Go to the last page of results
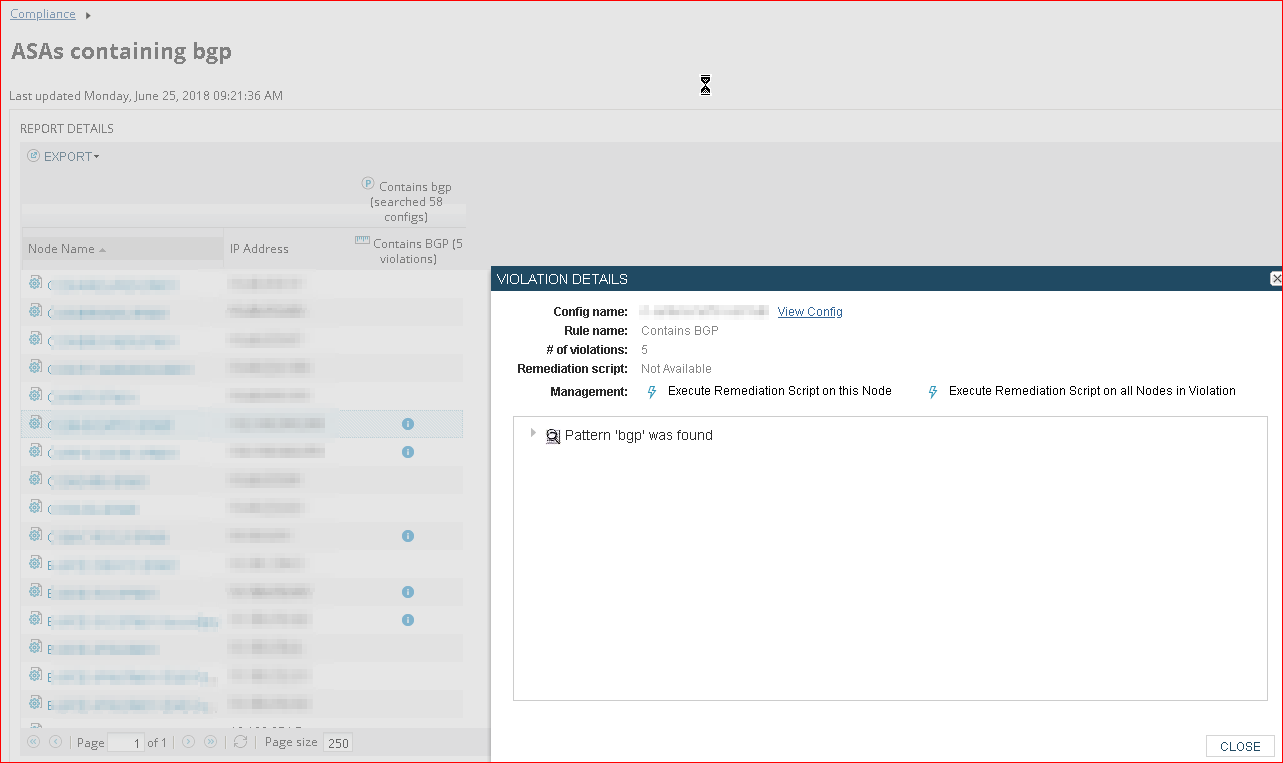This screenshot has height=763, width=1283. (x=210, y=742)
